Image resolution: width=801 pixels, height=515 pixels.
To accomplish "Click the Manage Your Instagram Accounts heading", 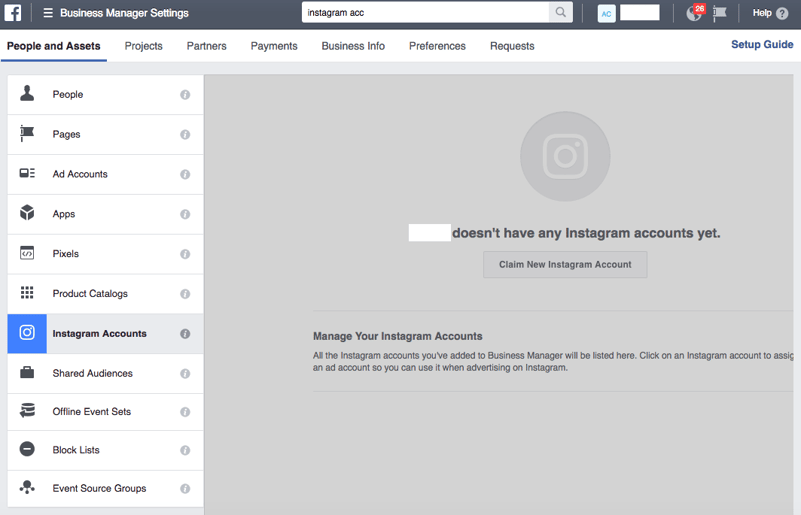I will 397,336.
